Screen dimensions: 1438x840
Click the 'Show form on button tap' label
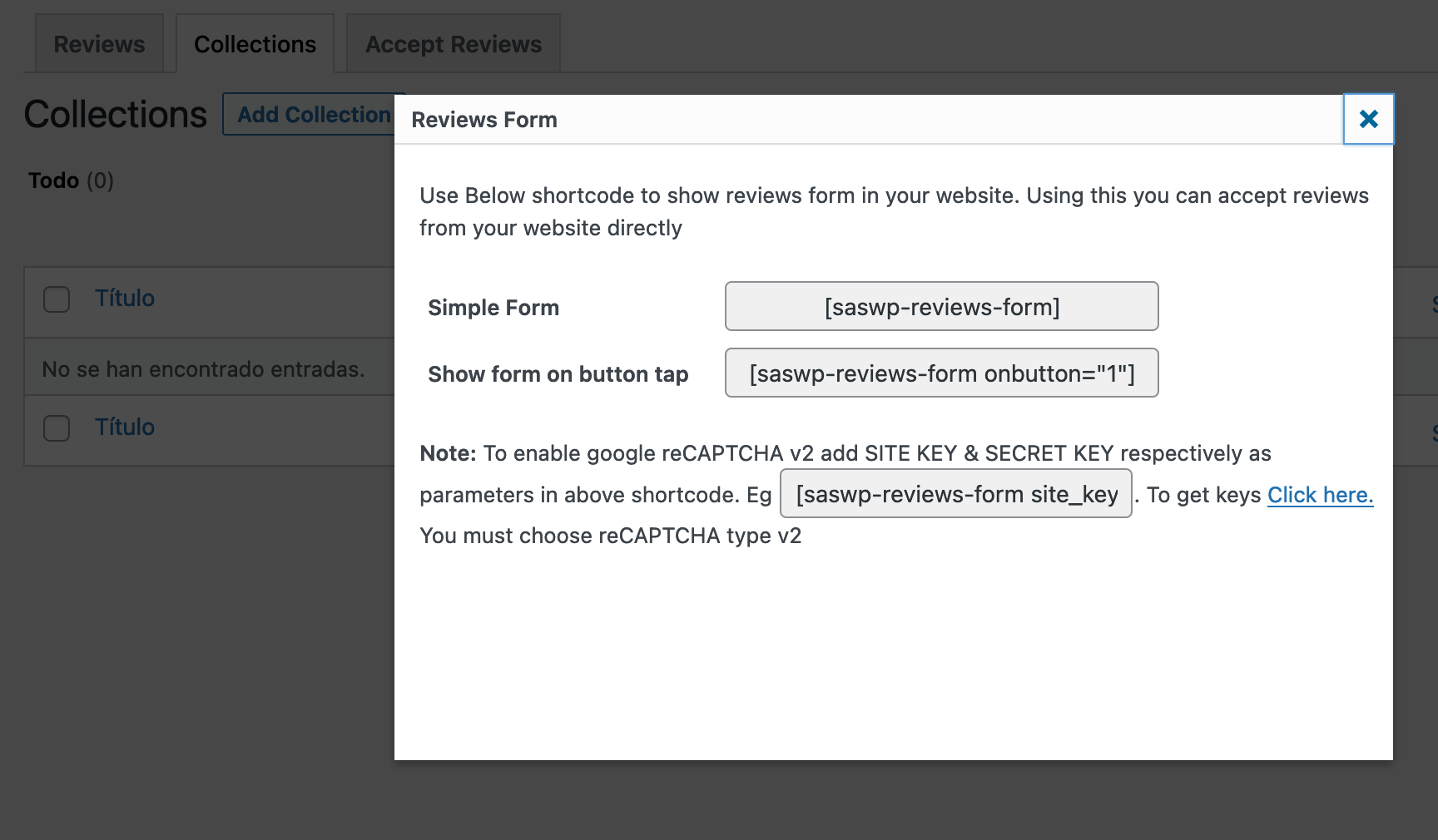click(558, 374)
